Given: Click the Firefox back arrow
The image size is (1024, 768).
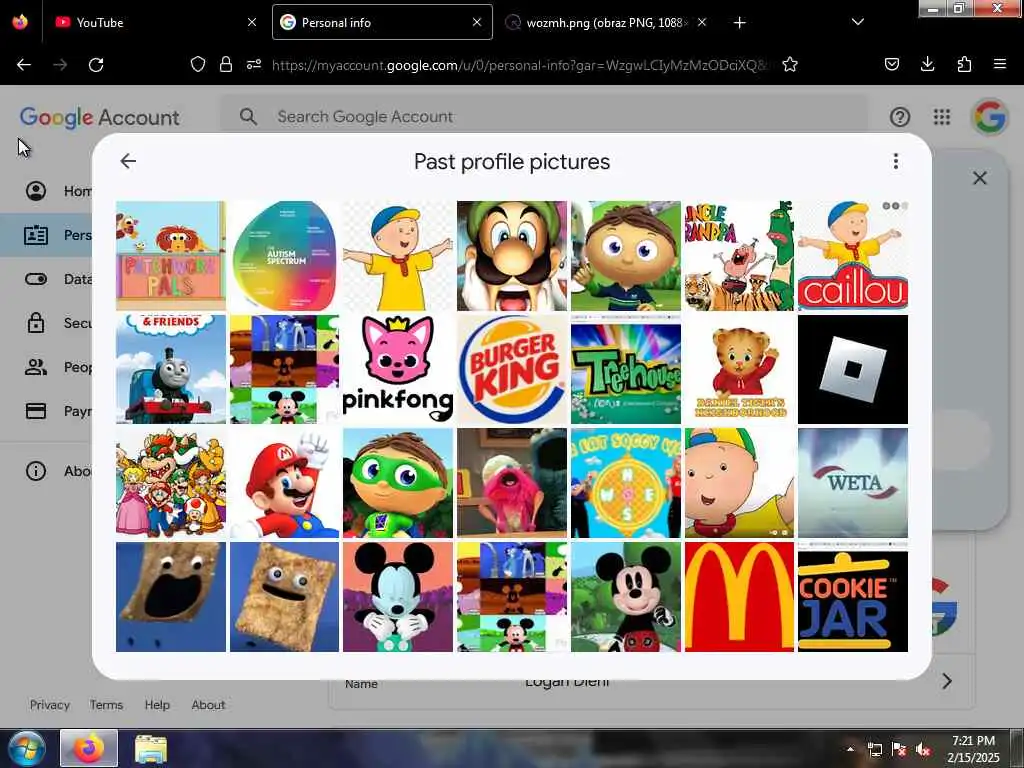Looking at the screenshot, I should click(24, 64).
